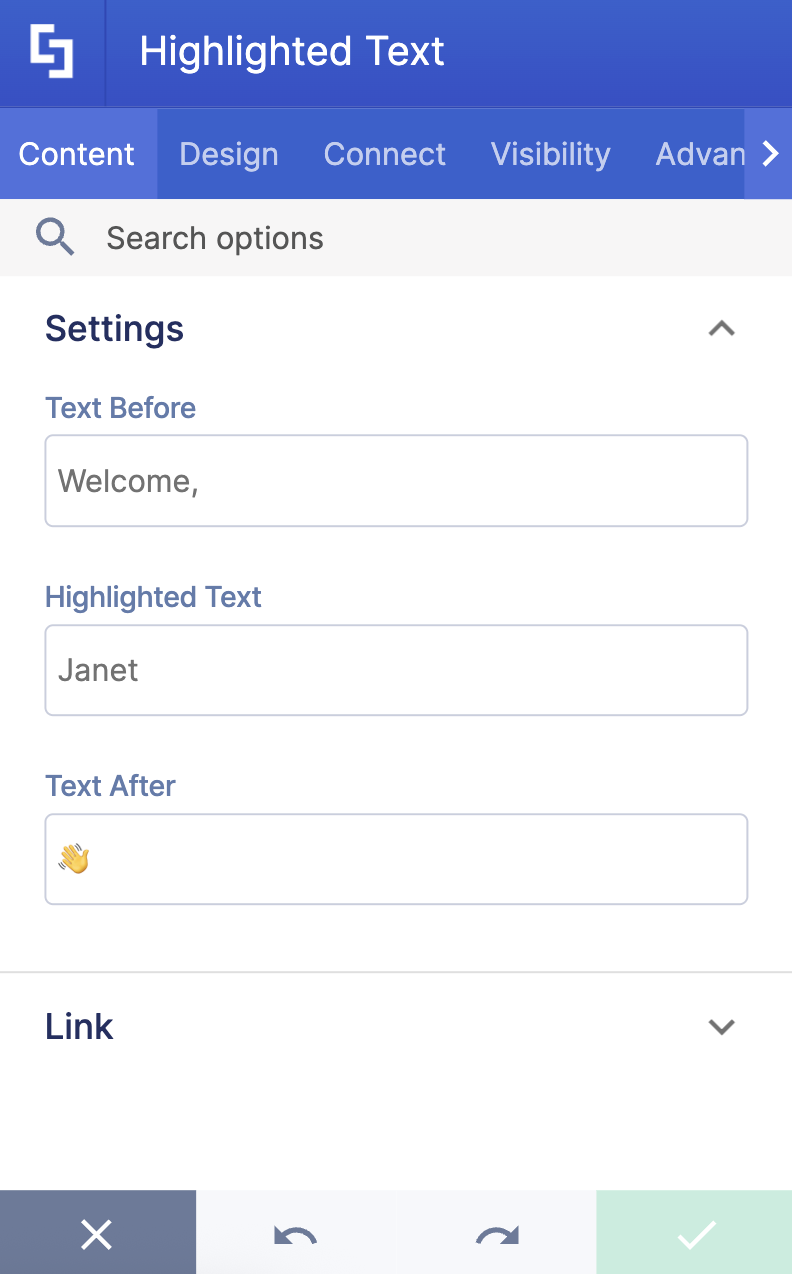Viewport: 792px width, 1274px height.
Task: Switch to the Advanced tab
Action: pos(701,154)
